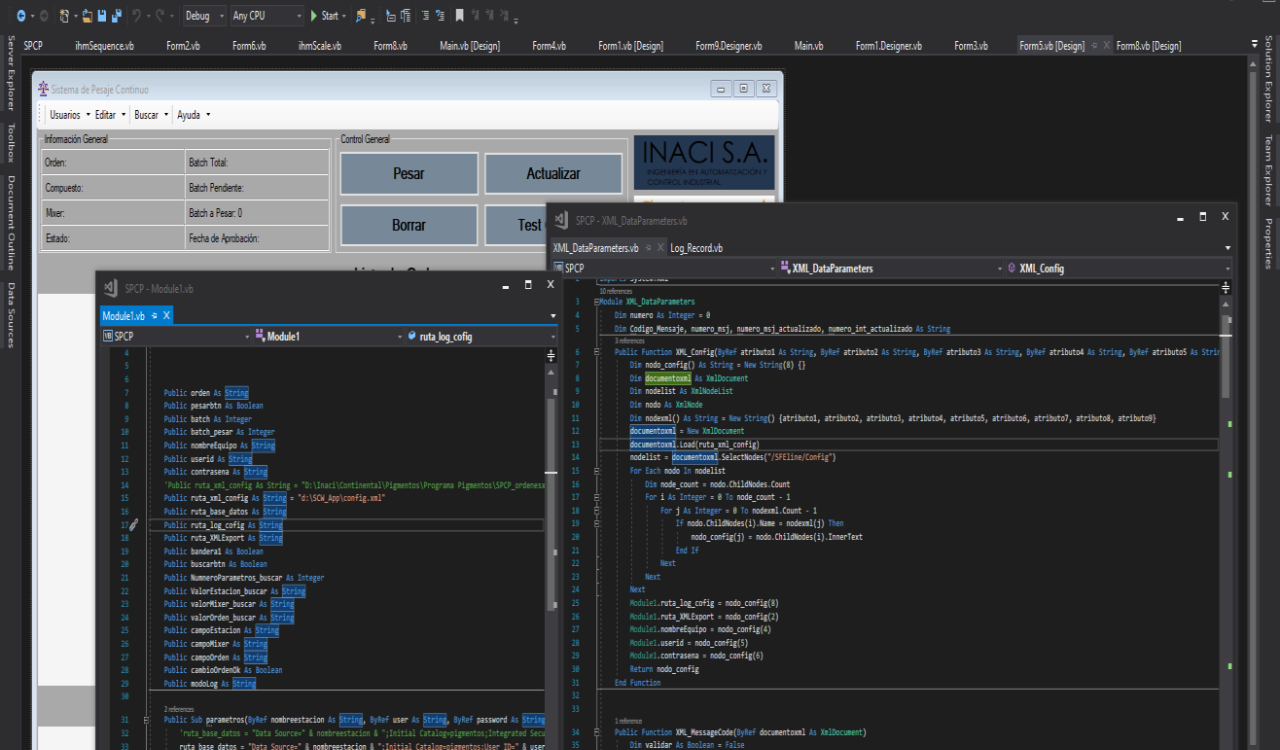This screenshot has height=750, width=1280.
Task: Collapse the XML_Config function outline
Action: [x=597, y=352]
